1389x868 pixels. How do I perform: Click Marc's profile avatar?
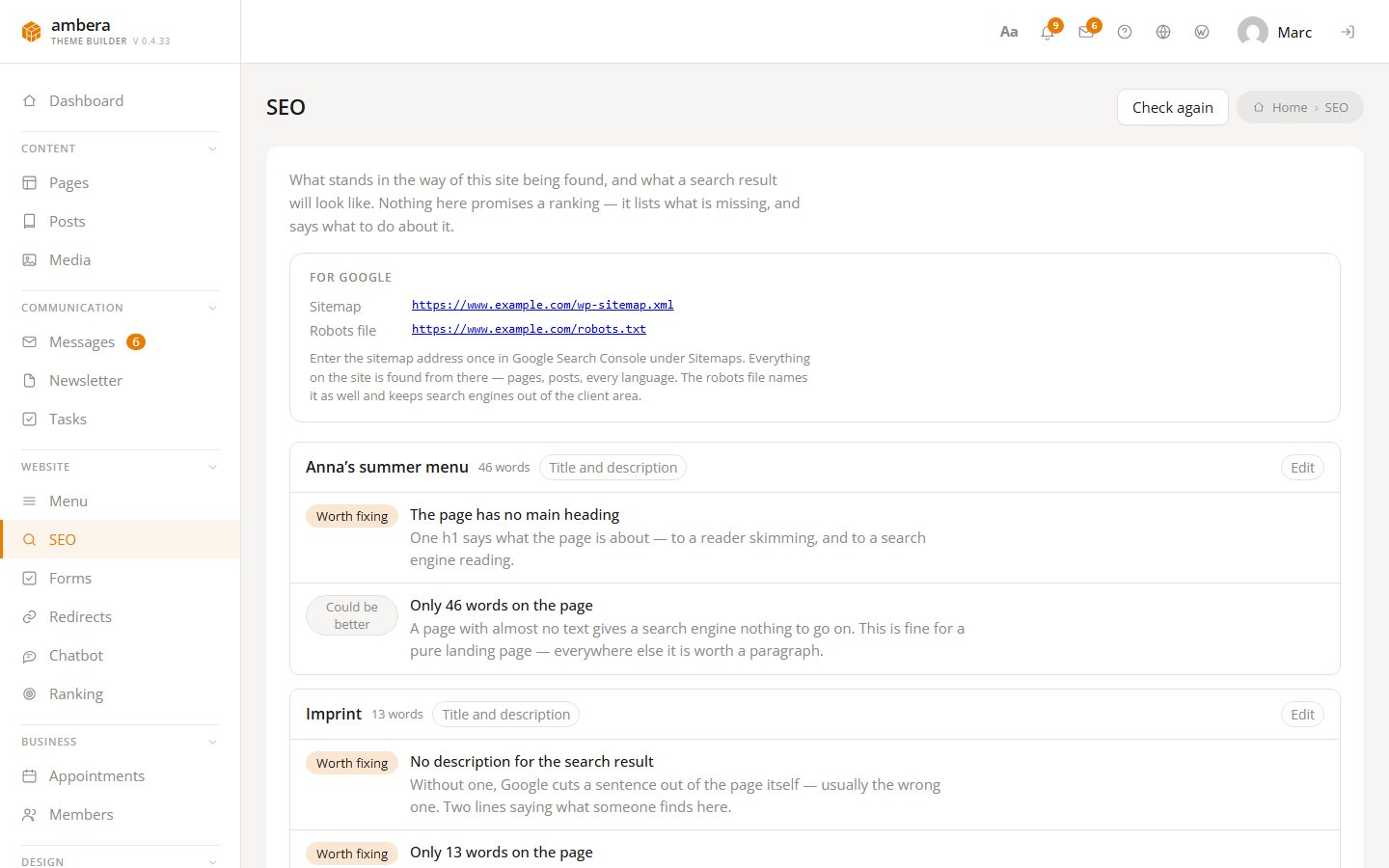[x=1253, y=32]
